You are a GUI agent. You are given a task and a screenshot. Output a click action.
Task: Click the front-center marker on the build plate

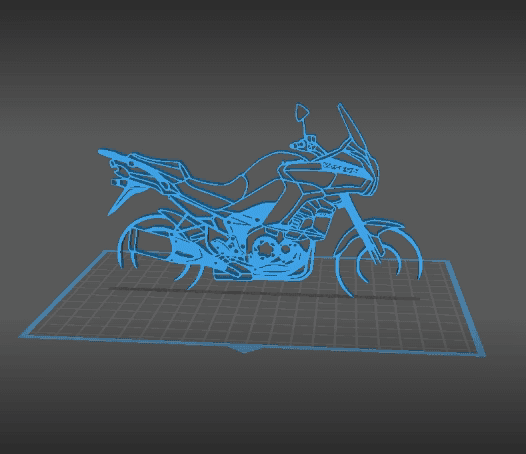[244, 349]
